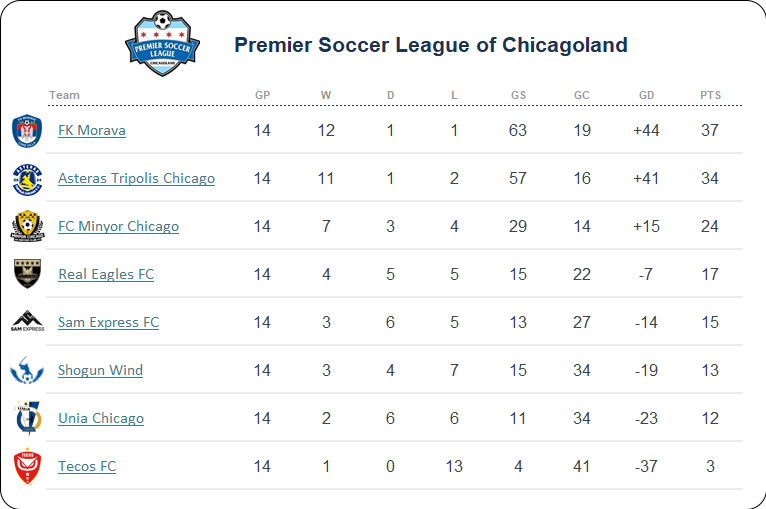The height and width of the screenshot is (509, 766).
Task: Click the PTS column header
Action: 710,95
